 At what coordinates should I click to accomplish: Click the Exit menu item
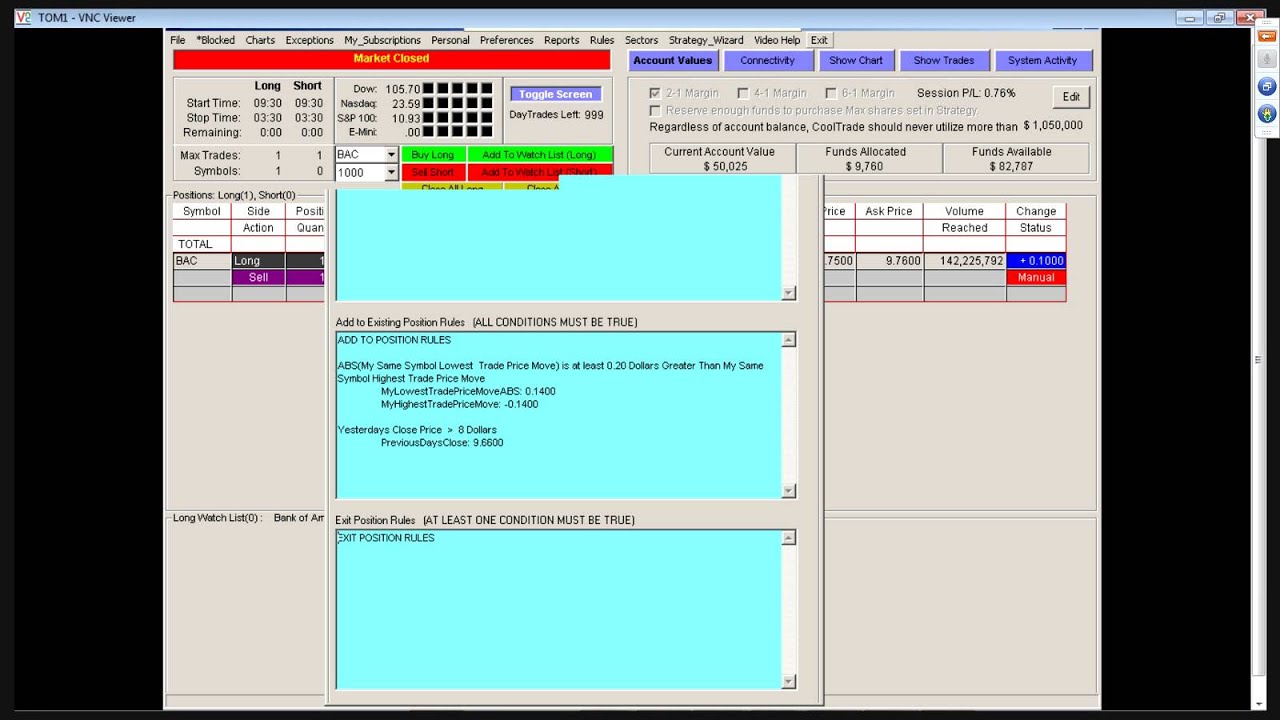coord(819,40)
